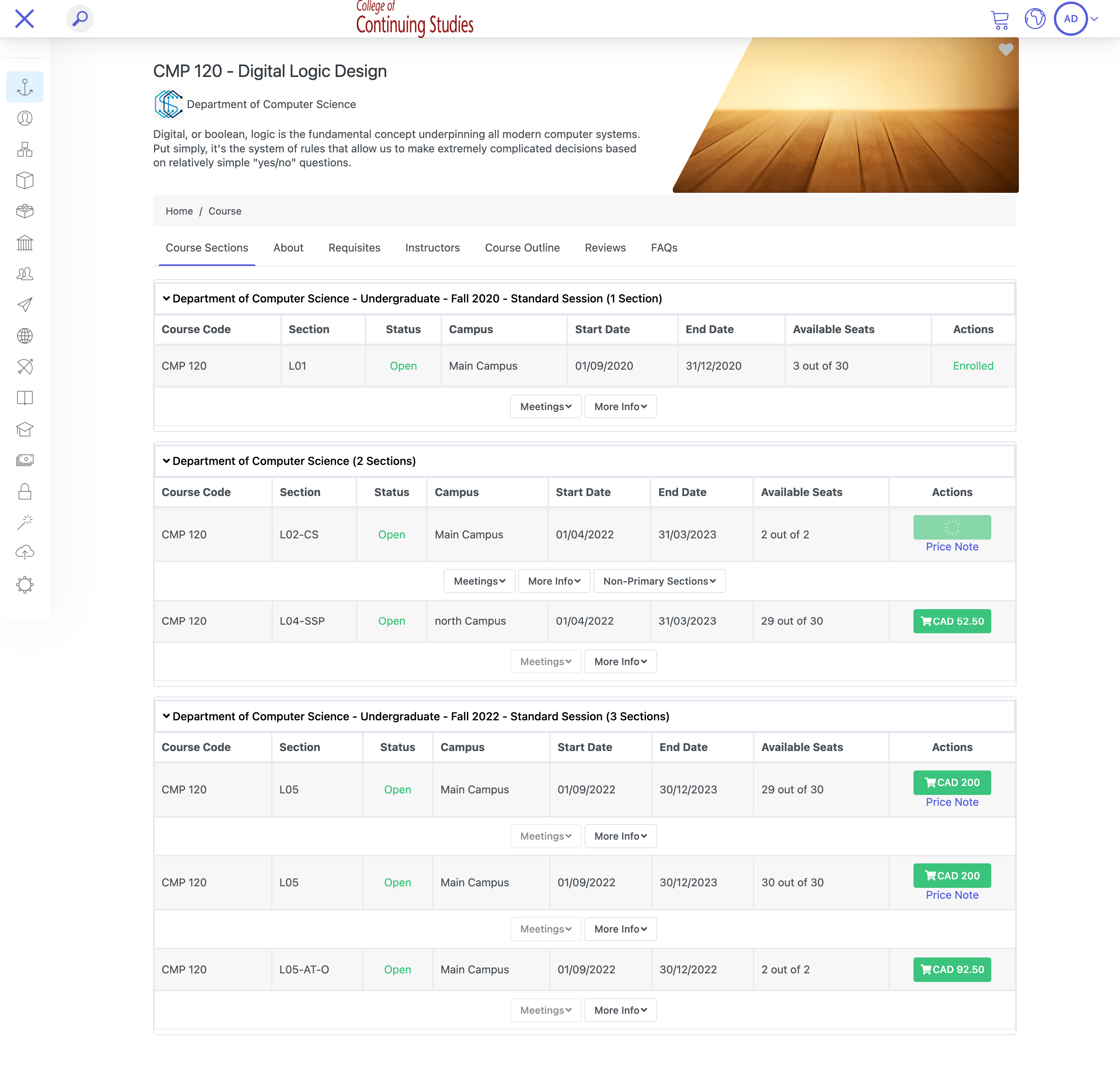
Task: Expand Non-Primary Sections dropdown
Action: pyautogui.click(x=660, y=581)
